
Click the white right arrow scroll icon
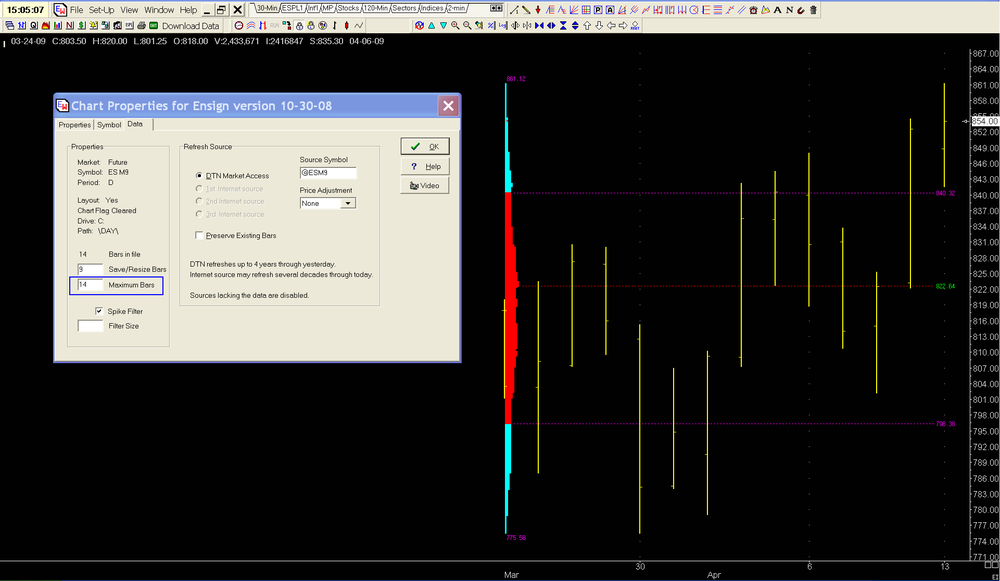[x=622, y=26]
